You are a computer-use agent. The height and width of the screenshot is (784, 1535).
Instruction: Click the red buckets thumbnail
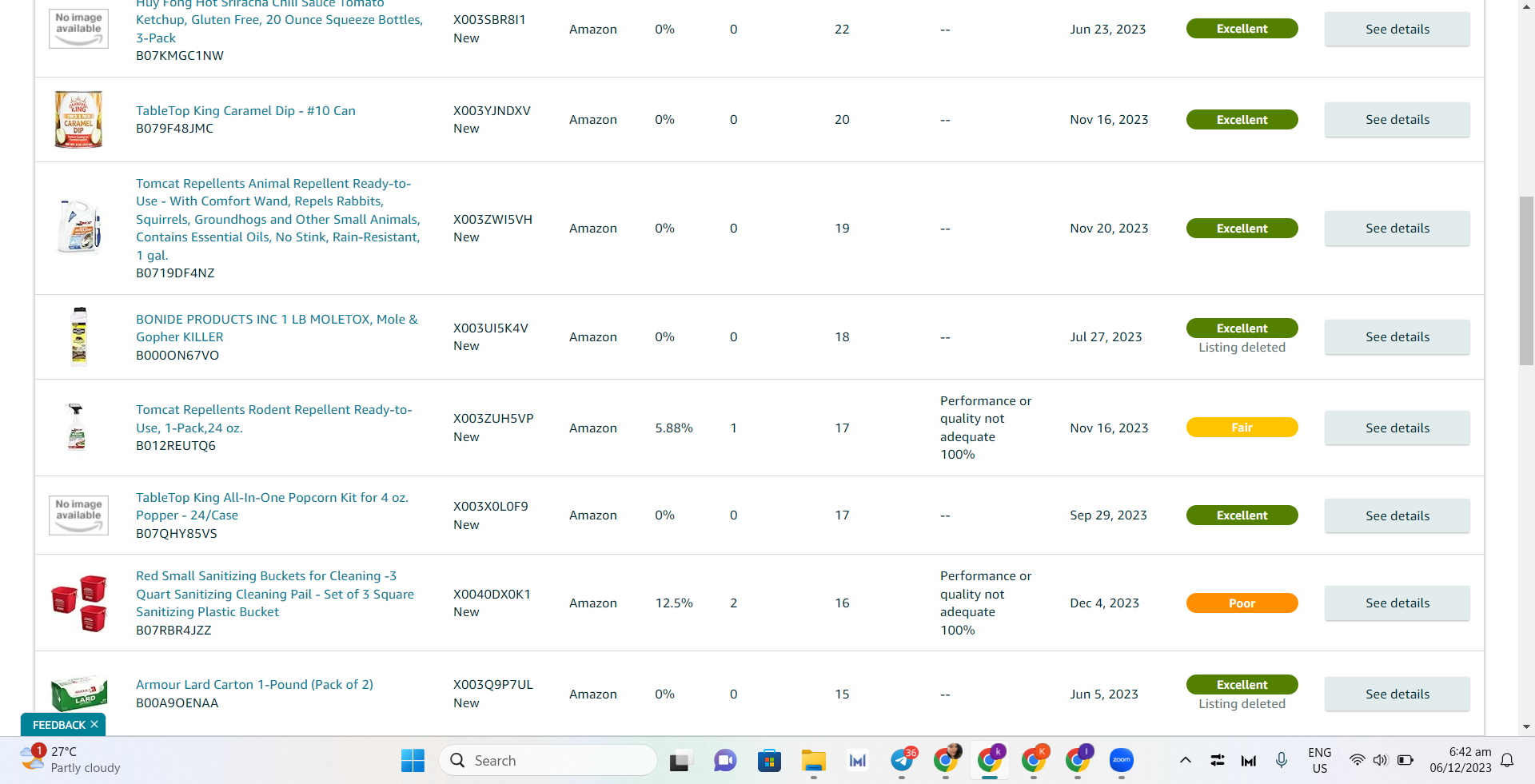79,603
